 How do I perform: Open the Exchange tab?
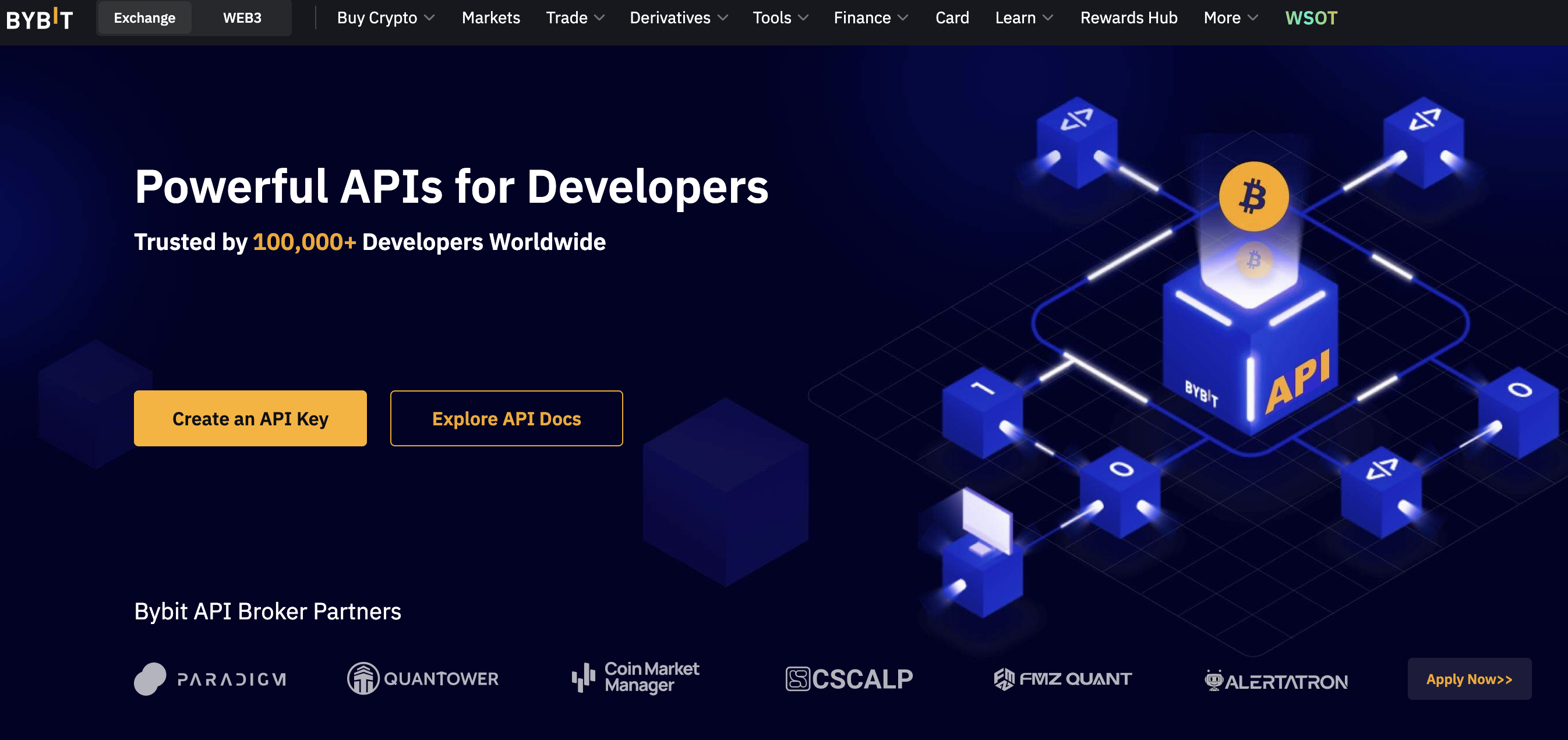pyautogui.click(x=143, y=17)
